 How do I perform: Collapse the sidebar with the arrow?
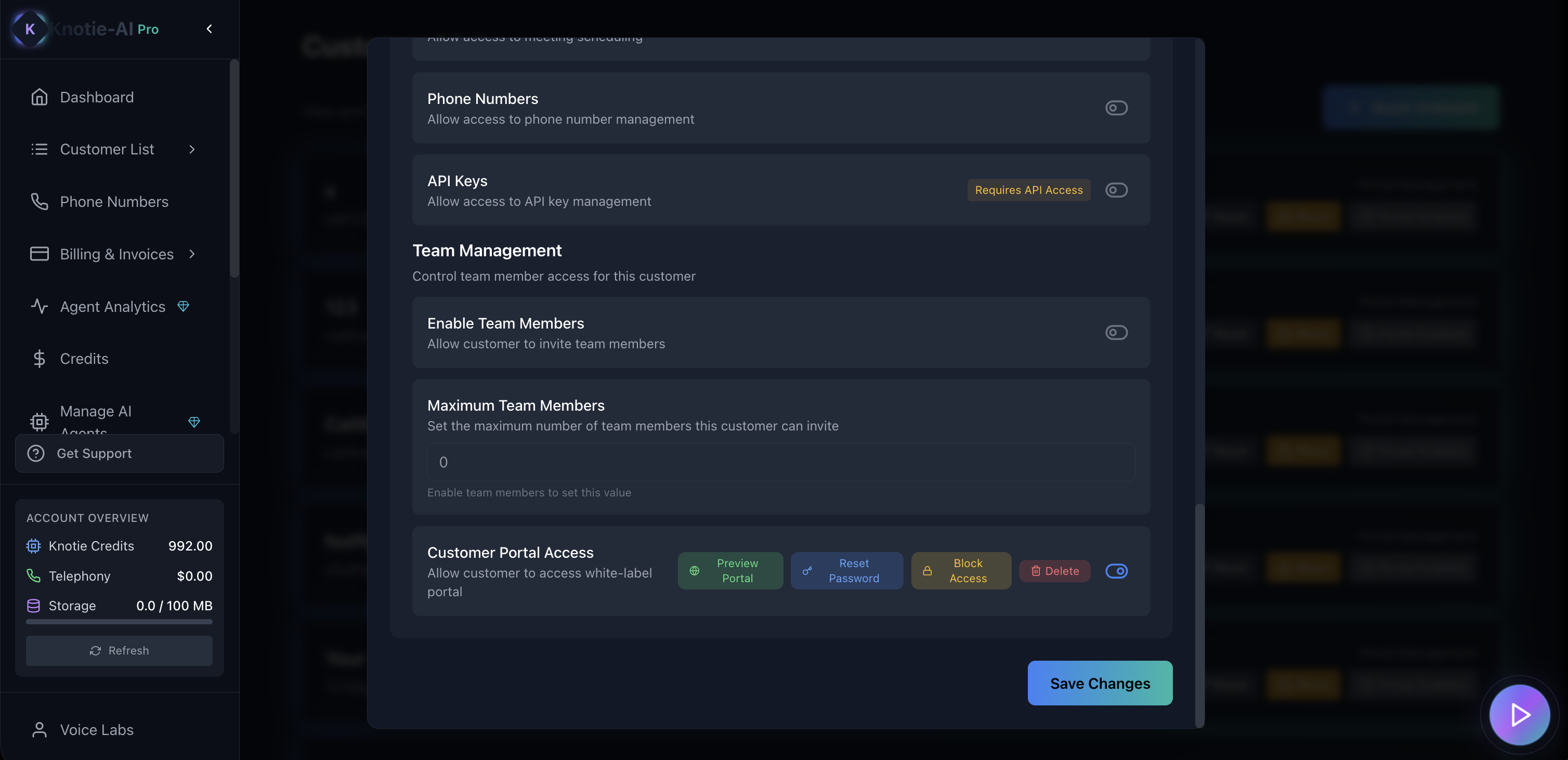(209, 29)
